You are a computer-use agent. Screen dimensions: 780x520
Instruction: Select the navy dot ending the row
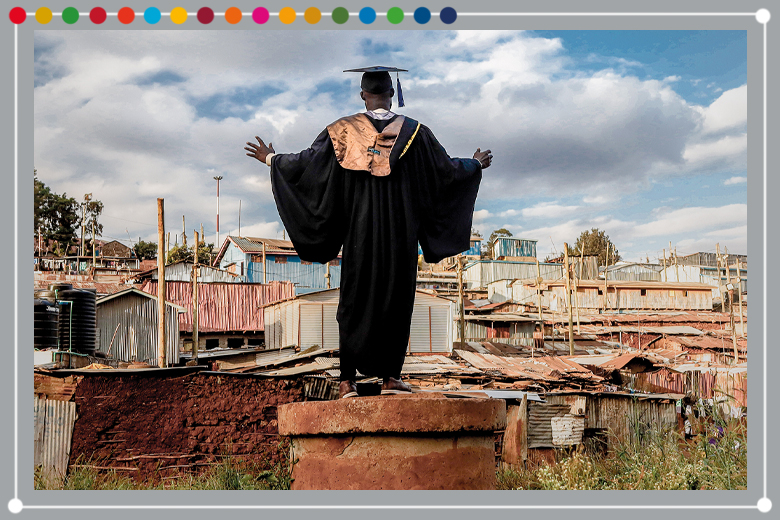point(448,15)
